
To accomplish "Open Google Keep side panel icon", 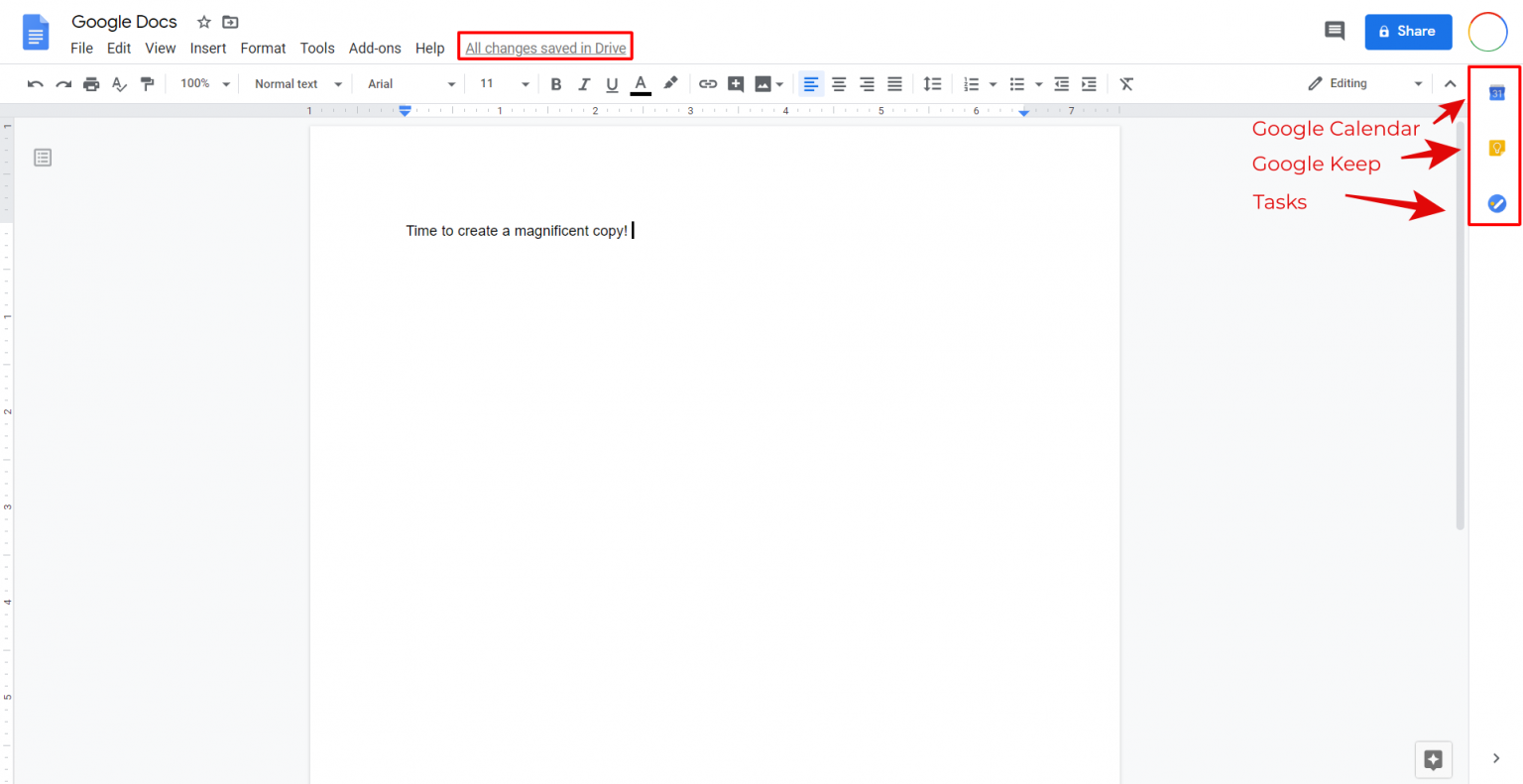I will point(1496,149).
